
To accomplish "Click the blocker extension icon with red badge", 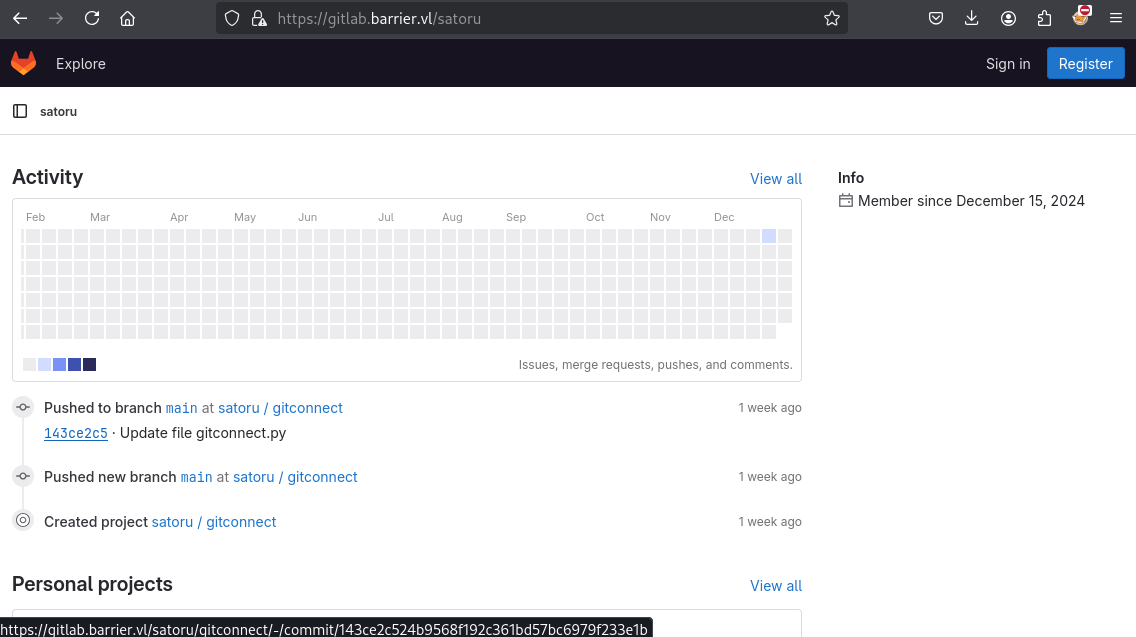I will [x=1081, y=17].
